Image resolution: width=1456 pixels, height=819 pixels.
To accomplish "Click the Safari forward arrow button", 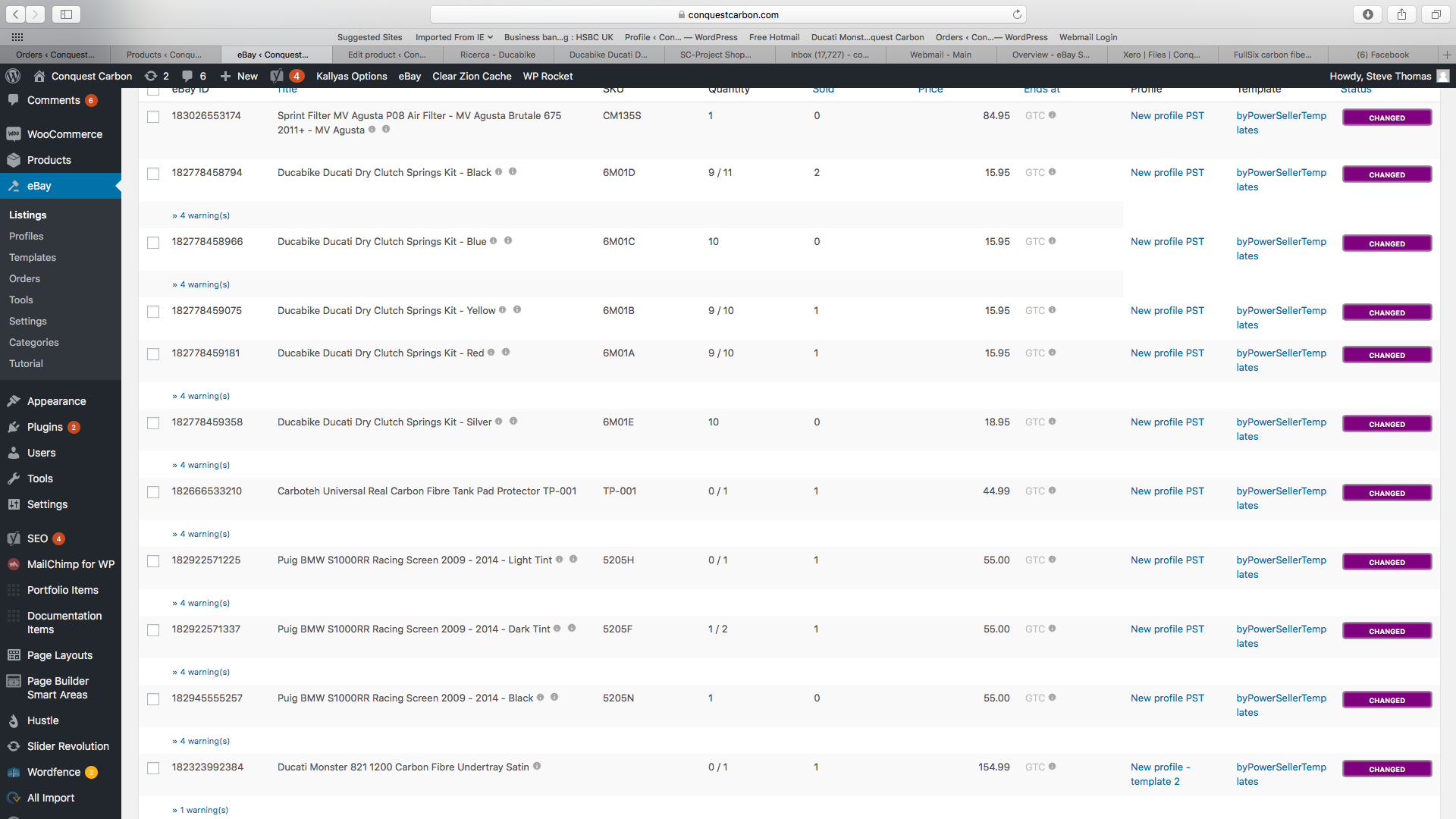I will coord(36,14).
